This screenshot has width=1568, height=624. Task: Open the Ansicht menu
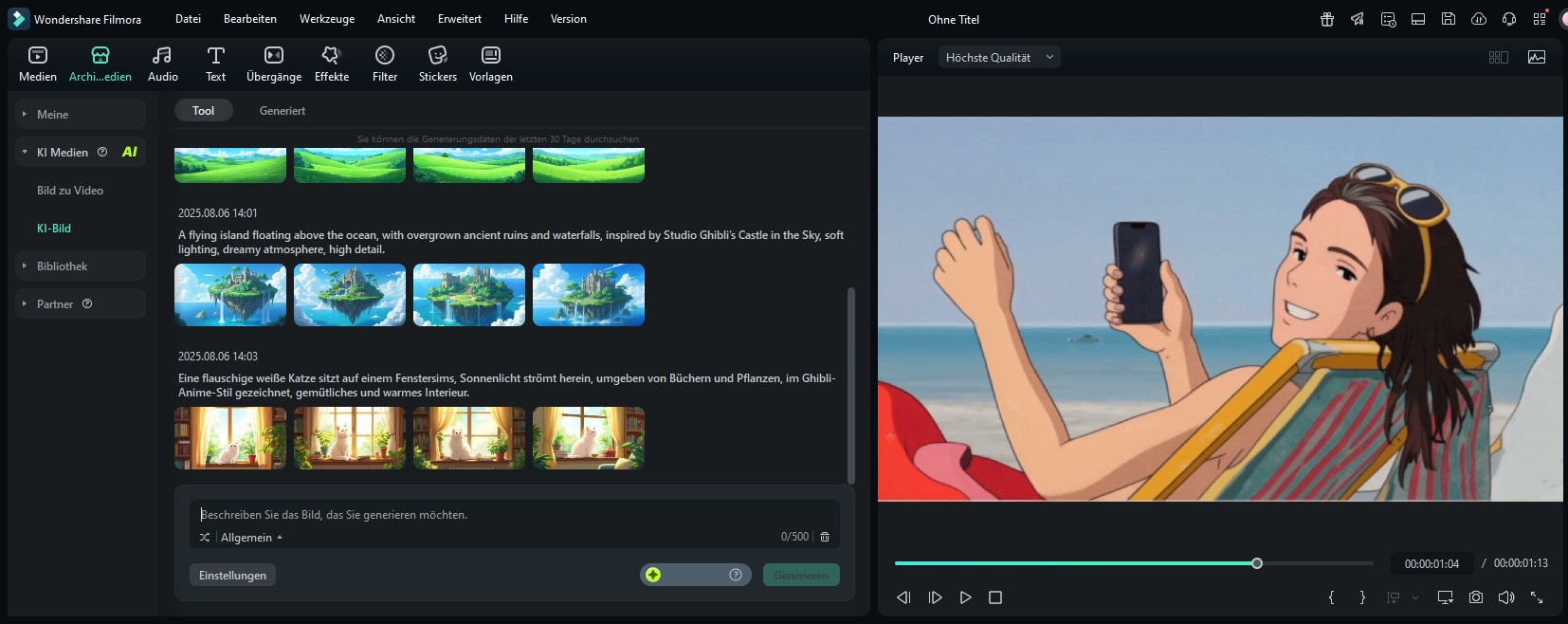pos(396,19)
